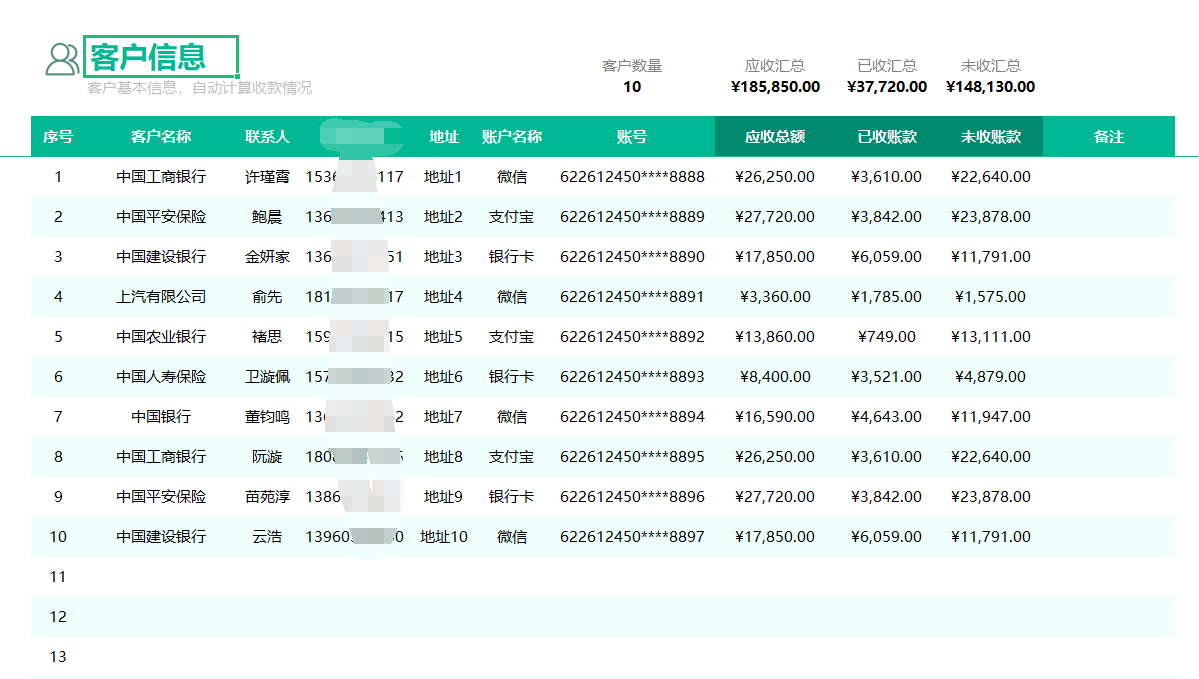
Task: Click the 上汽有限公司 customer cell
Action: click(161, 297)
